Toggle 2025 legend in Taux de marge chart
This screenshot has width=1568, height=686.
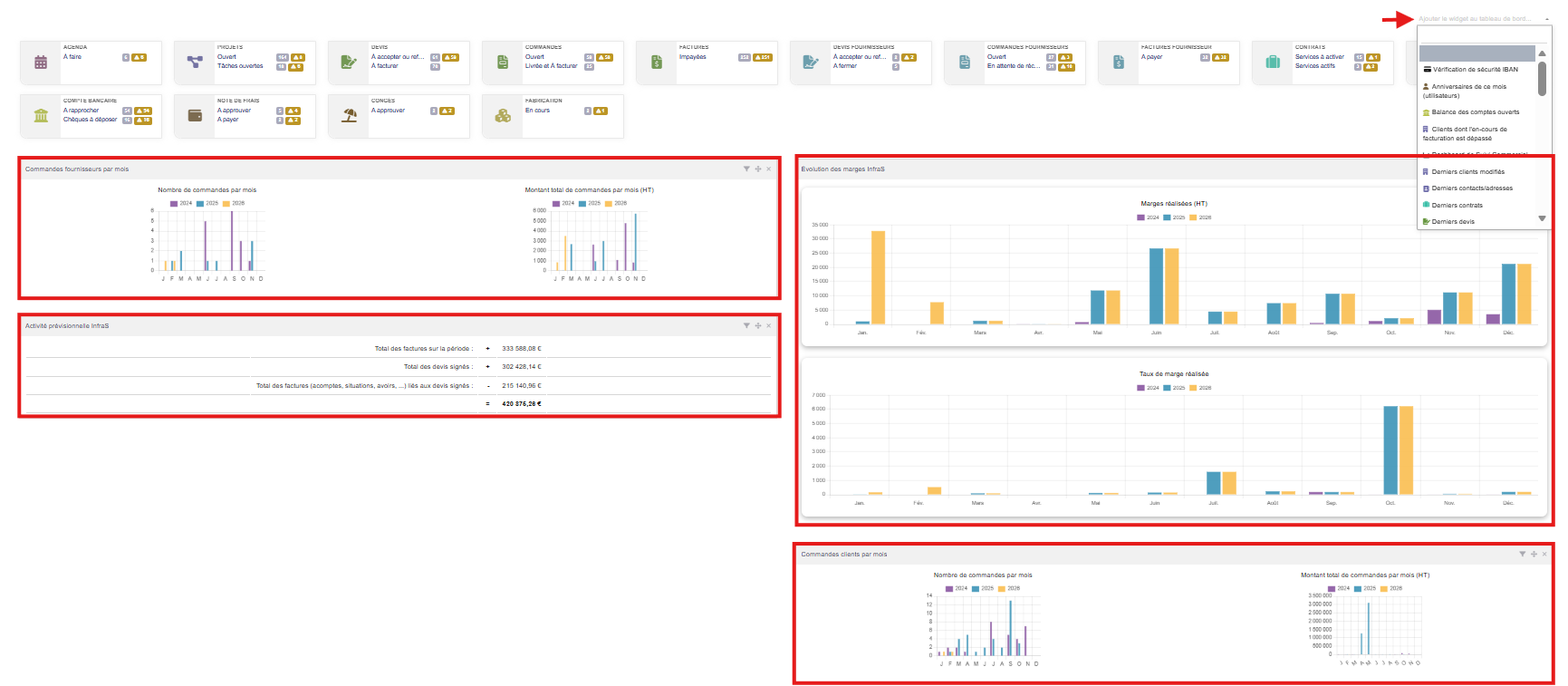1174,388
